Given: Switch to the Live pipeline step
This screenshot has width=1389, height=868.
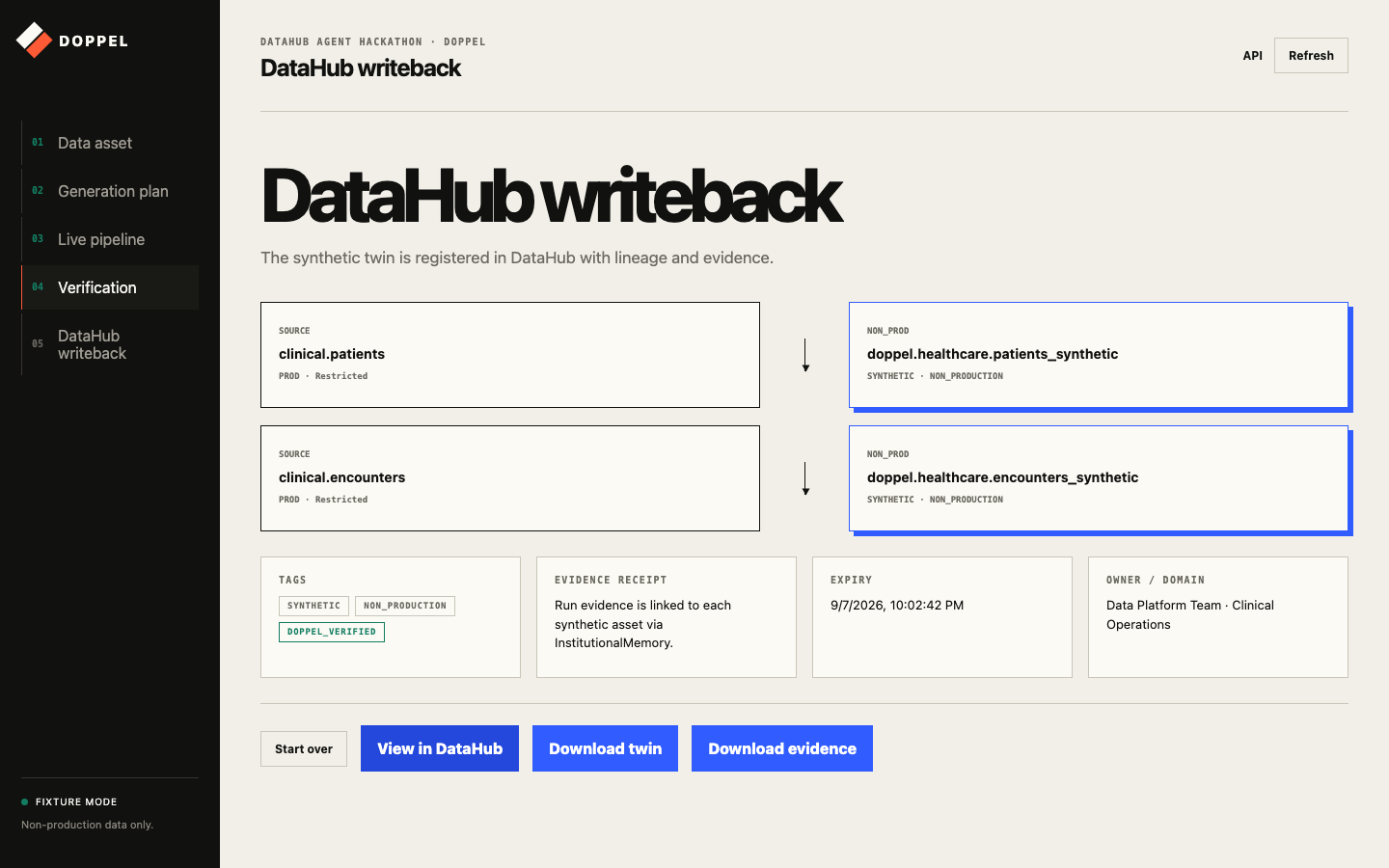Looking at the screenshot, I should tap(110, 239).
